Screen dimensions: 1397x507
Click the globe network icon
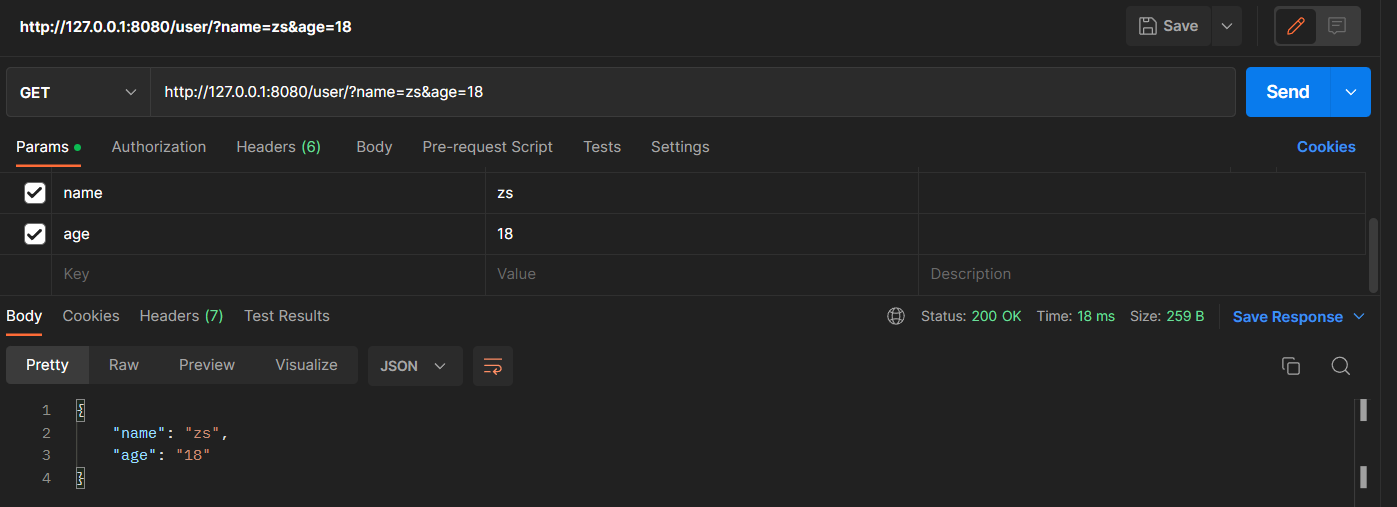click(x=895, y=316)
